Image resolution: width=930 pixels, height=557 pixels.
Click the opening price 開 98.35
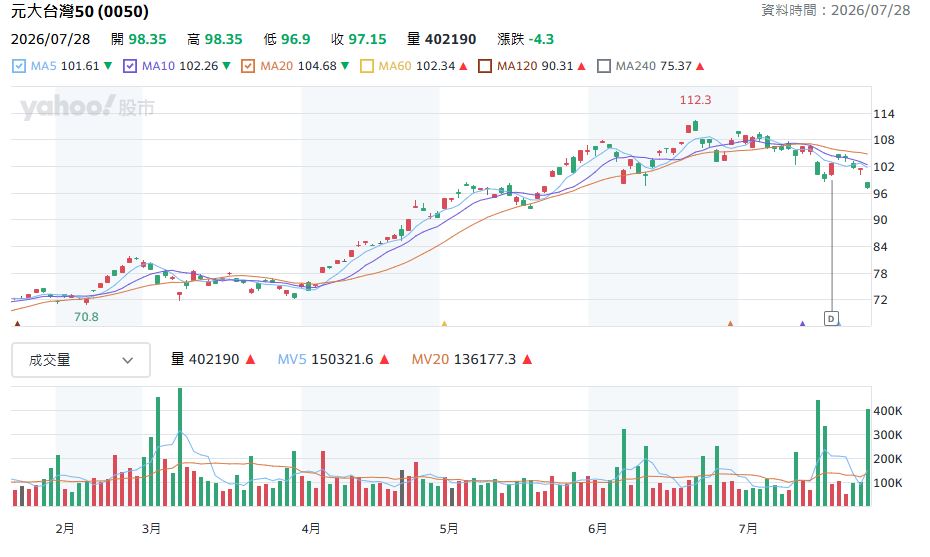(x=138, y=40)
